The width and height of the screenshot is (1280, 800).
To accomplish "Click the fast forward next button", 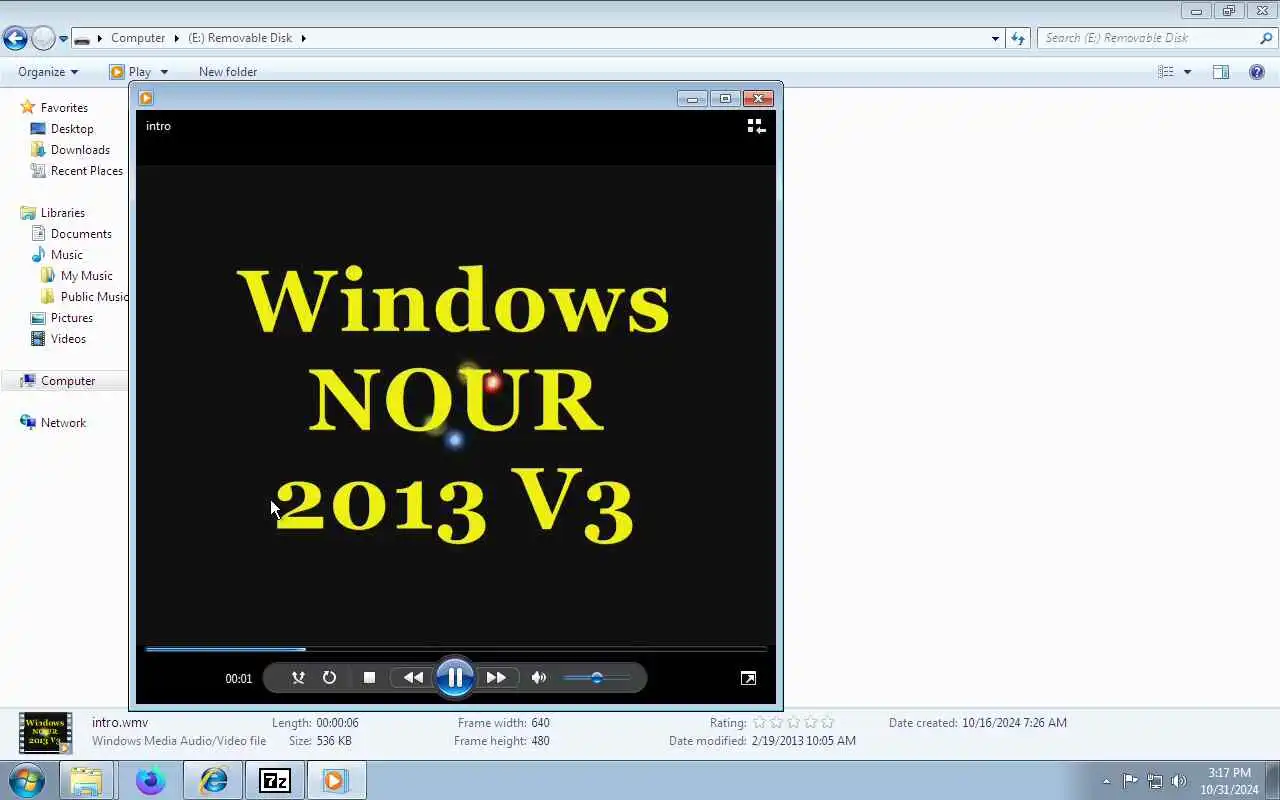I will pyautogui.click(x=496, y=678).
